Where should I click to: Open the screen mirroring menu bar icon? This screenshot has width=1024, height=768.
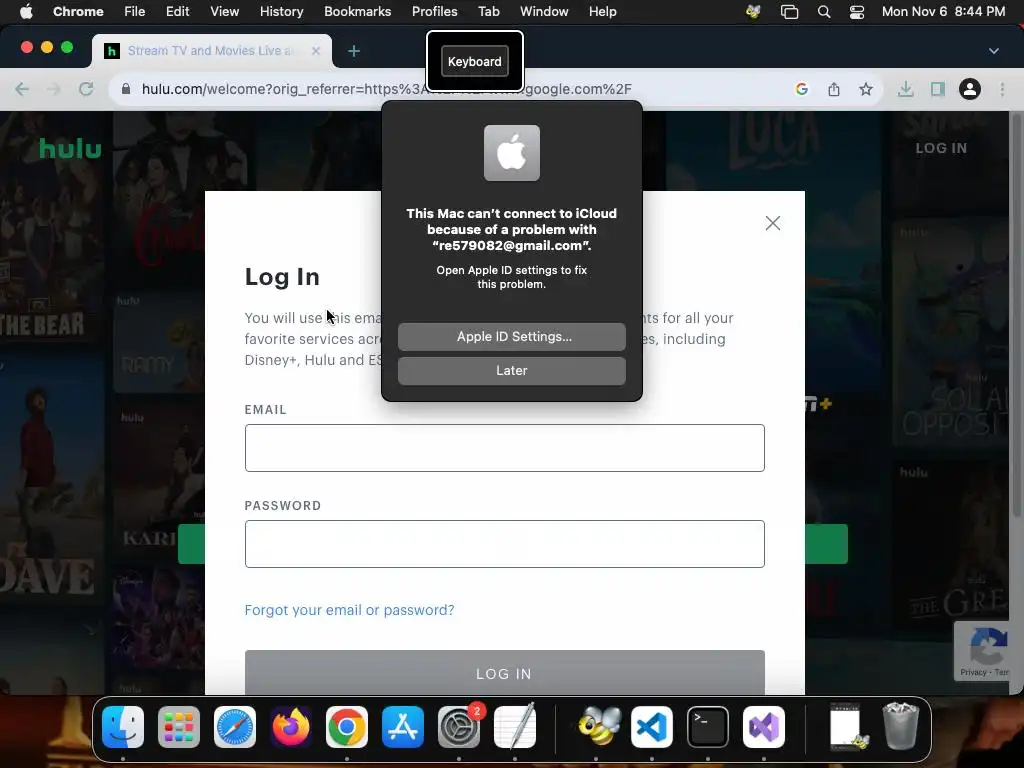pyautogui.click(x=789, y=12)
